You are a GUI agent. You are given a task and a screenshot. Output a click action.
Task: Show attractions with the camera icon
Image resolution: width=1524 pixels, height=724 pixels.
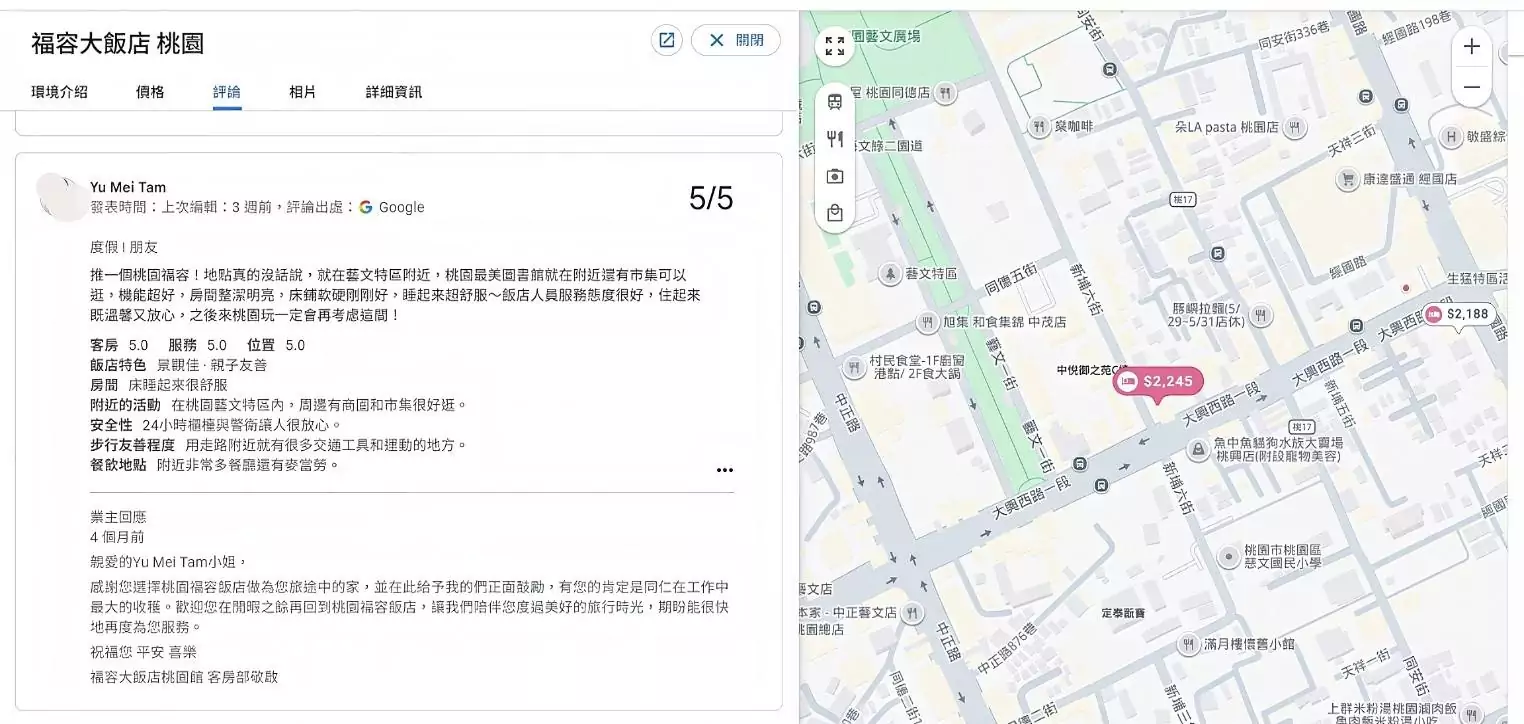pyautogui.click(x=835, y=176)
